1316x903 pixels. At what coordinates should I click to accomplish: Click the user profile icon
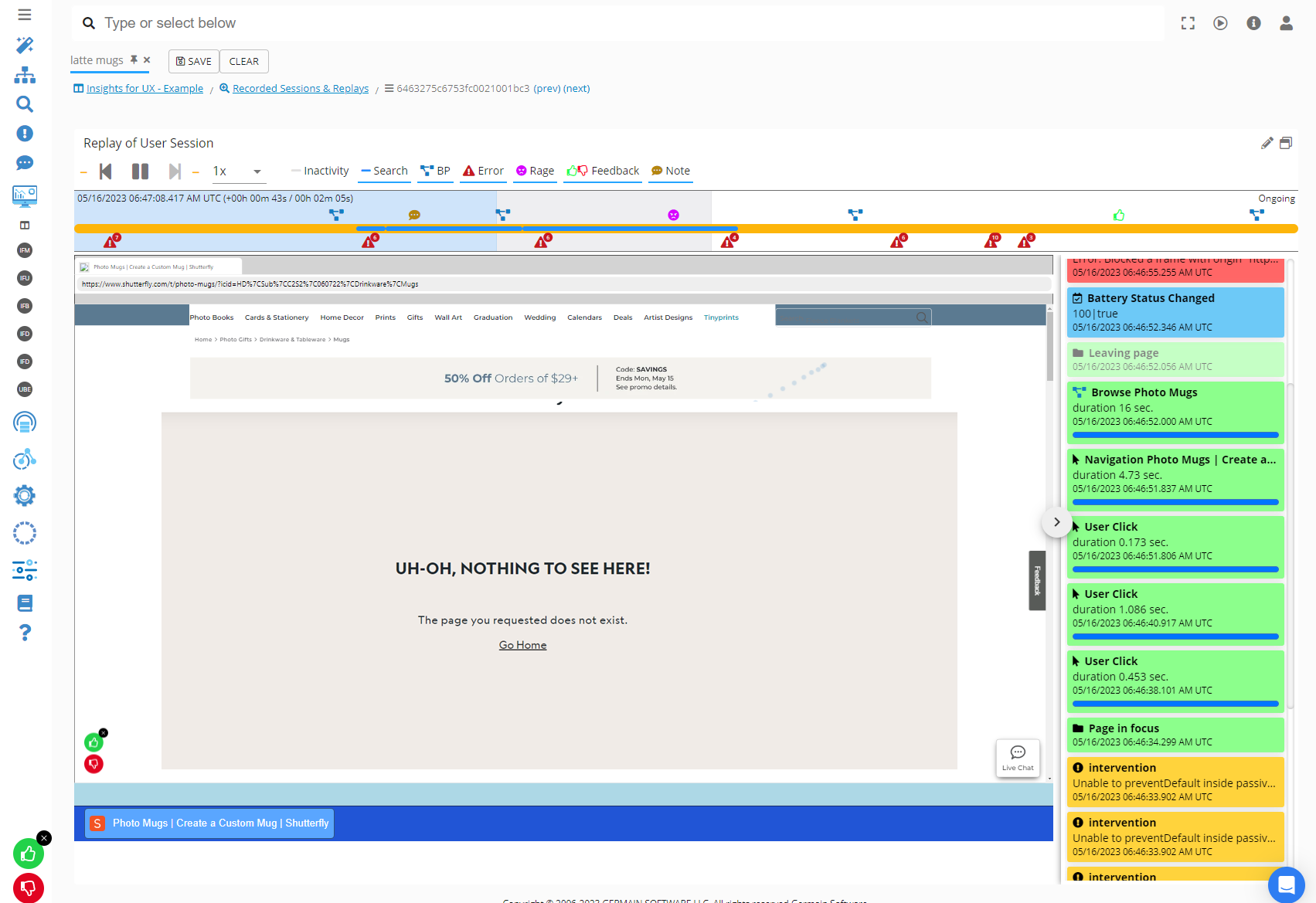coord(1286,23)
